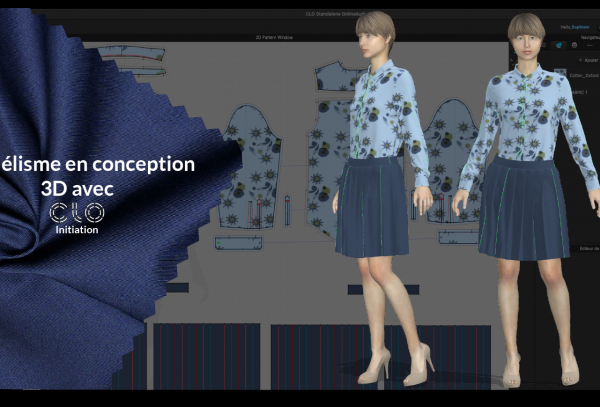Viewport: 600px width, 407px height.
Task: Select the Cotton_Oxford fabric name
Action: click(584, 75)
